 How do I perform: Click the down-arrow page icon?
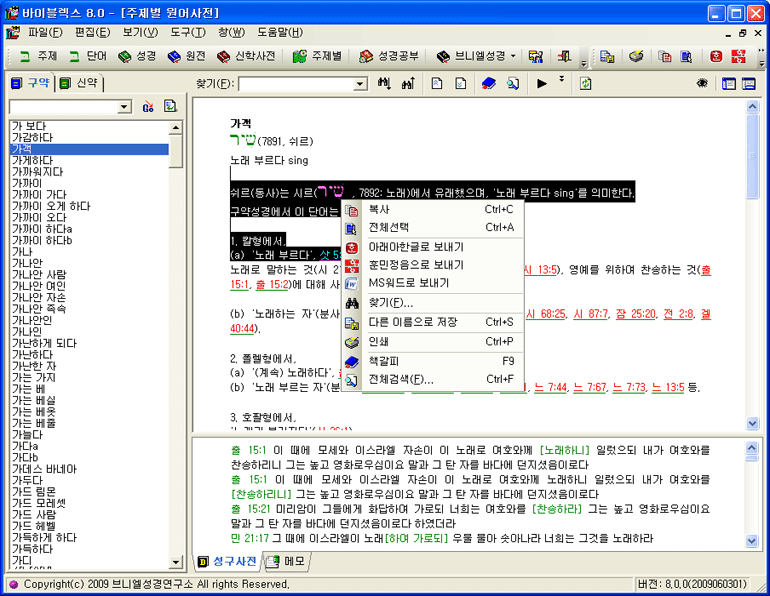tap(460, 83)
